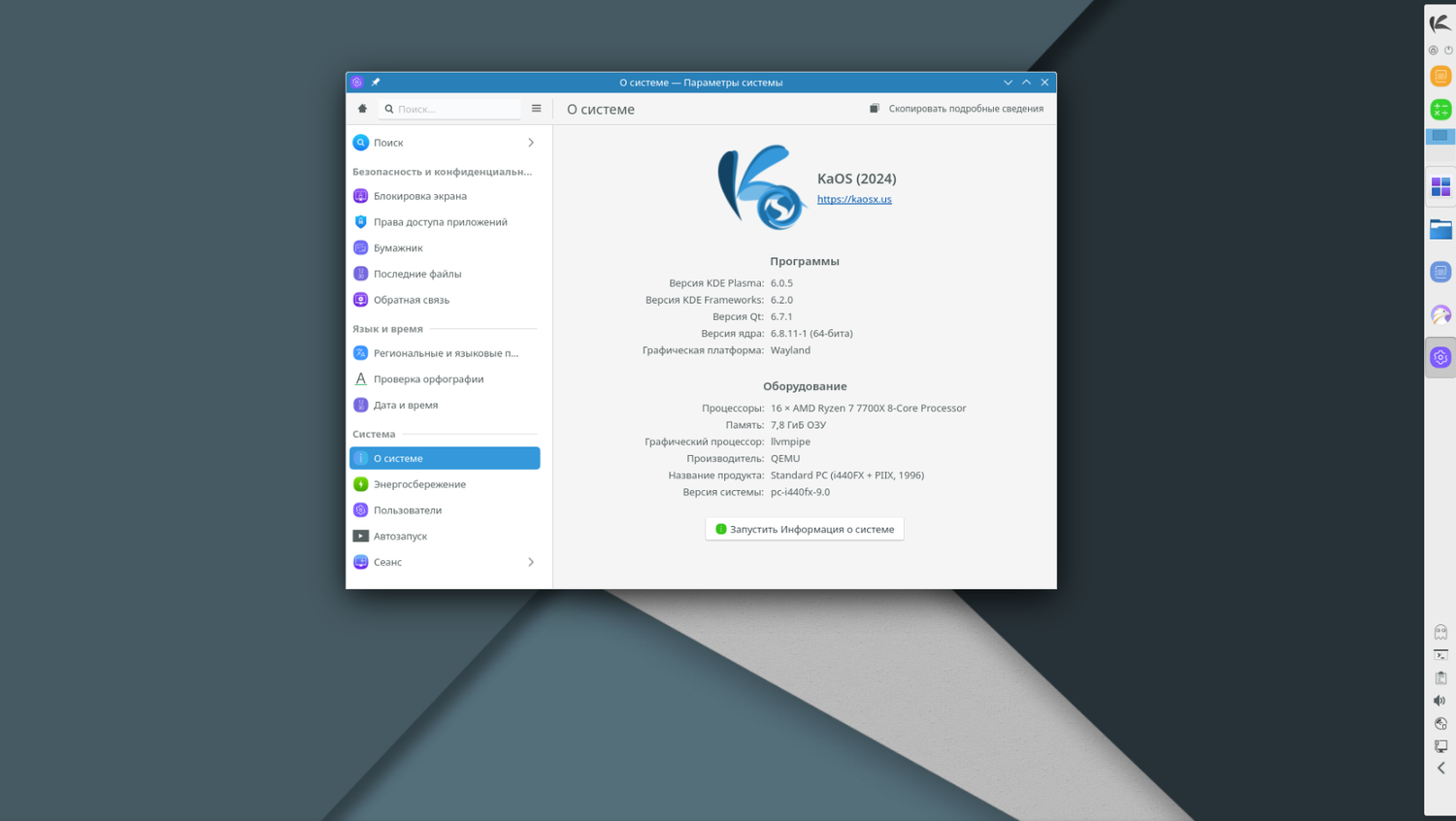Launch the orange notes app from the dock
The image size is (1456, 821).
click(1440, 76)
